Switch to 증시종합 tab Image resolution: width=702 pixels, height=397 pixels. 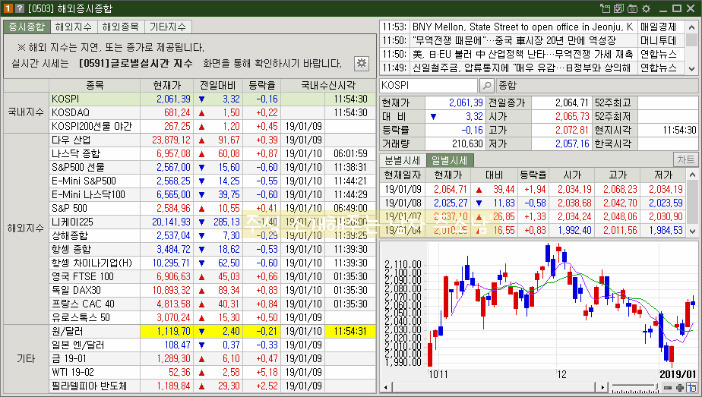(27, 27)
